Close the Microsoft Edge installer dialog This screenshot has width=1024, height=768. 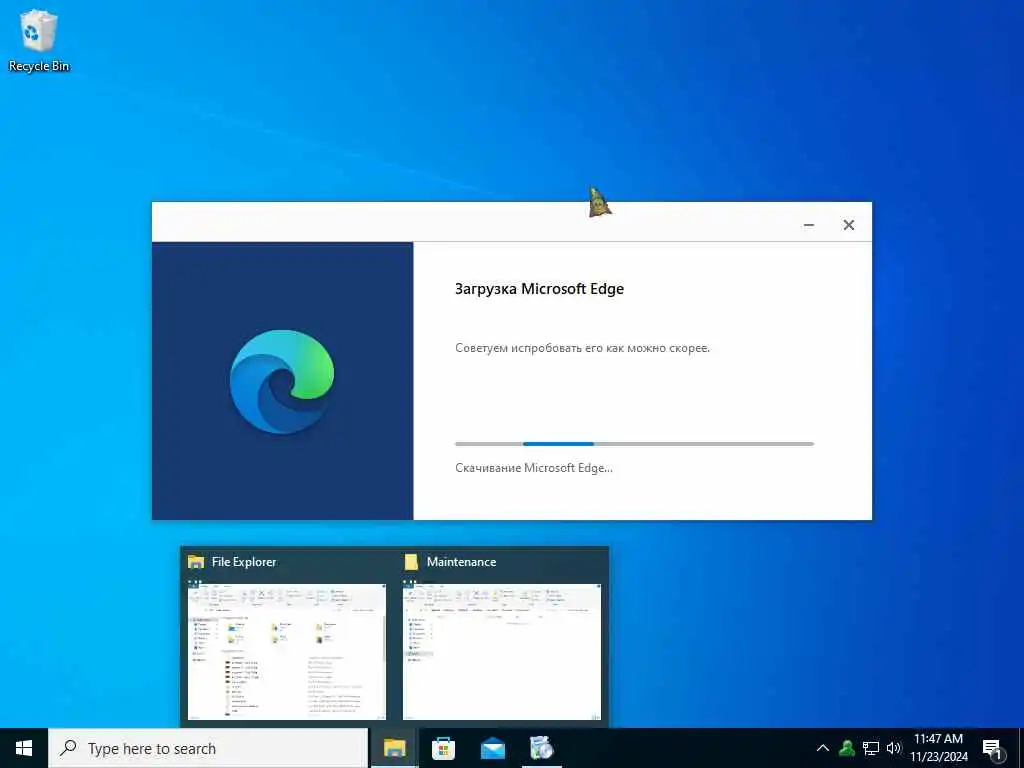point(848,225)
